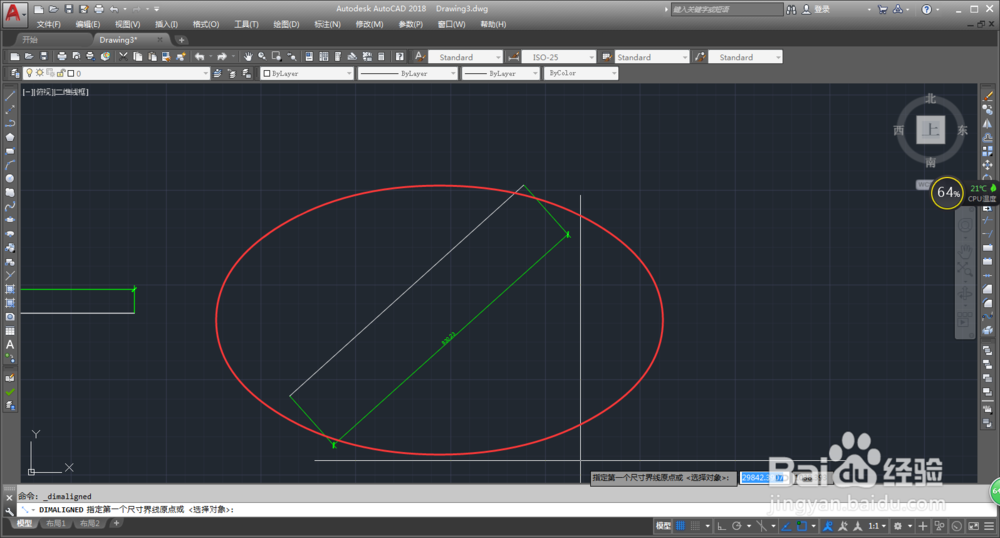This screenshot has width=1000, height=538.
Task: Open the 绘图(D) menu
Action: click(286, 24)
